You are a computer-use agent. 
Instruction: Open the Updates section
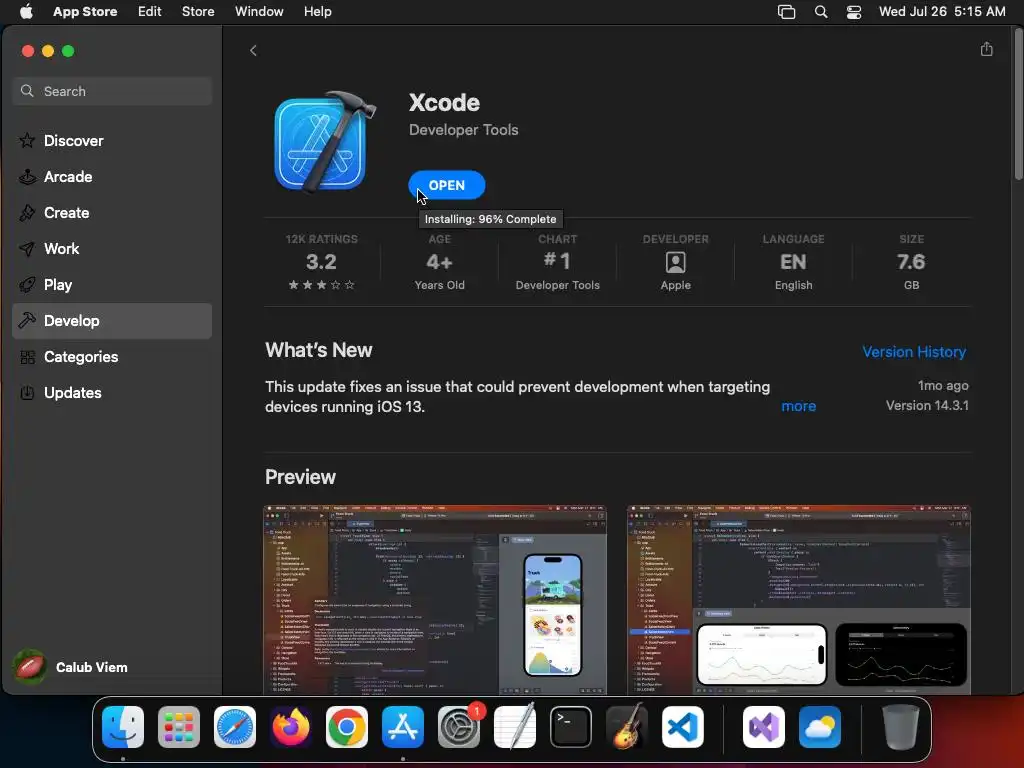[112, 392]
